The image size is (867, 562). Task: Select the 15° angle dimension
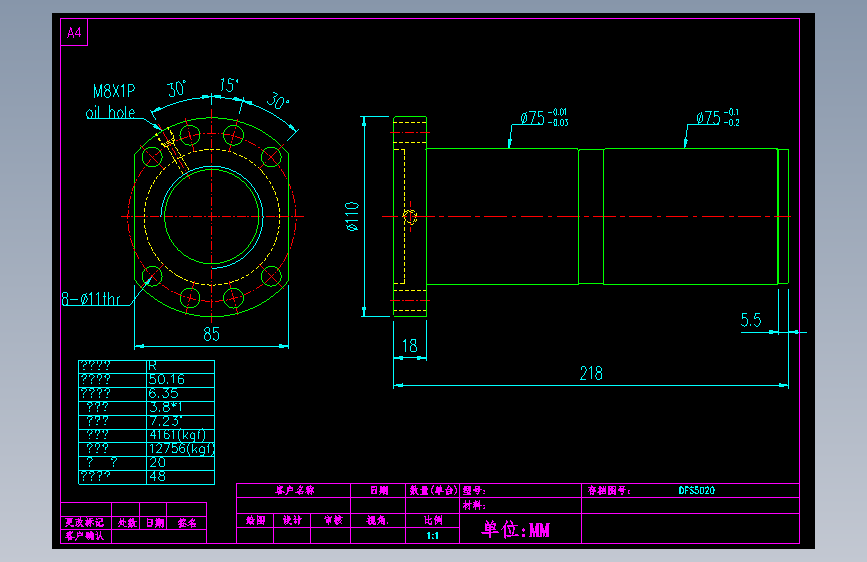(229, 85)
